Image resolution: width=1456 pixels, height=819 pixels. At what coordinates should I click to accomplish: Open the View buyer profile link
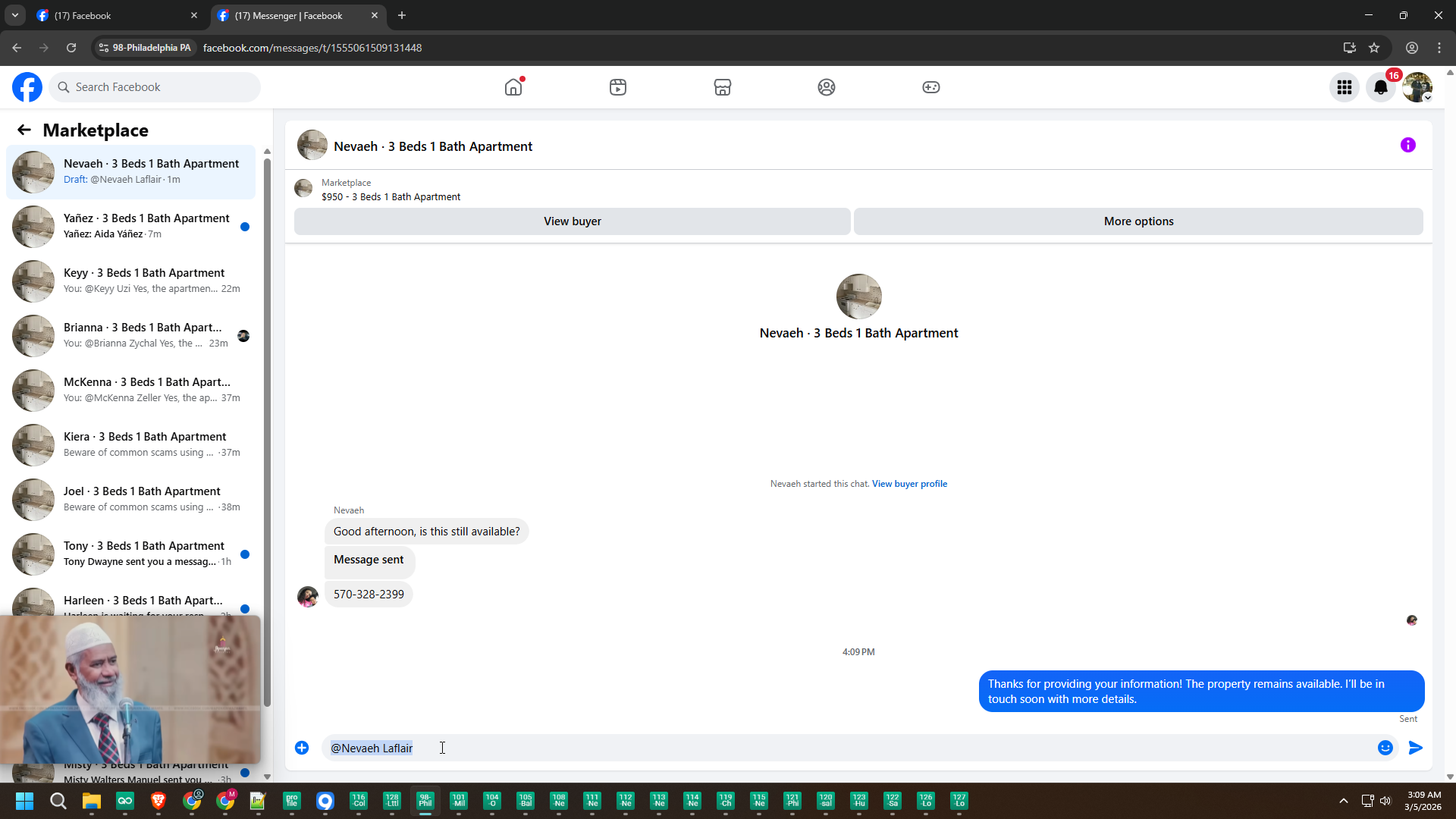pyautogui.click(x=909, y=484)
